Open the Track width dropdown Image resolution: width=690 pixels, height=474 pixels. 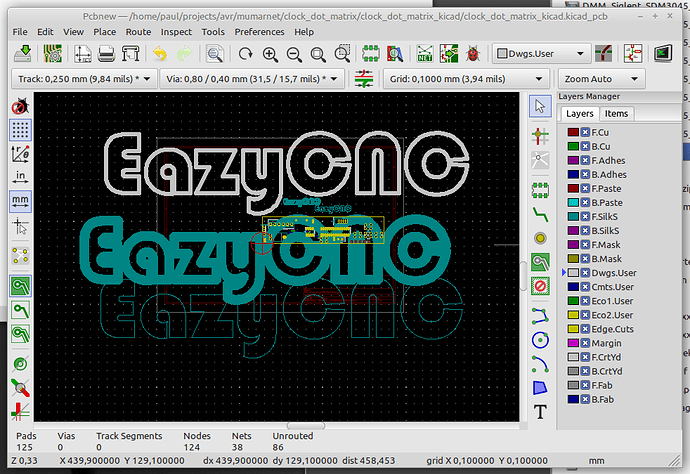pos(84,79)
